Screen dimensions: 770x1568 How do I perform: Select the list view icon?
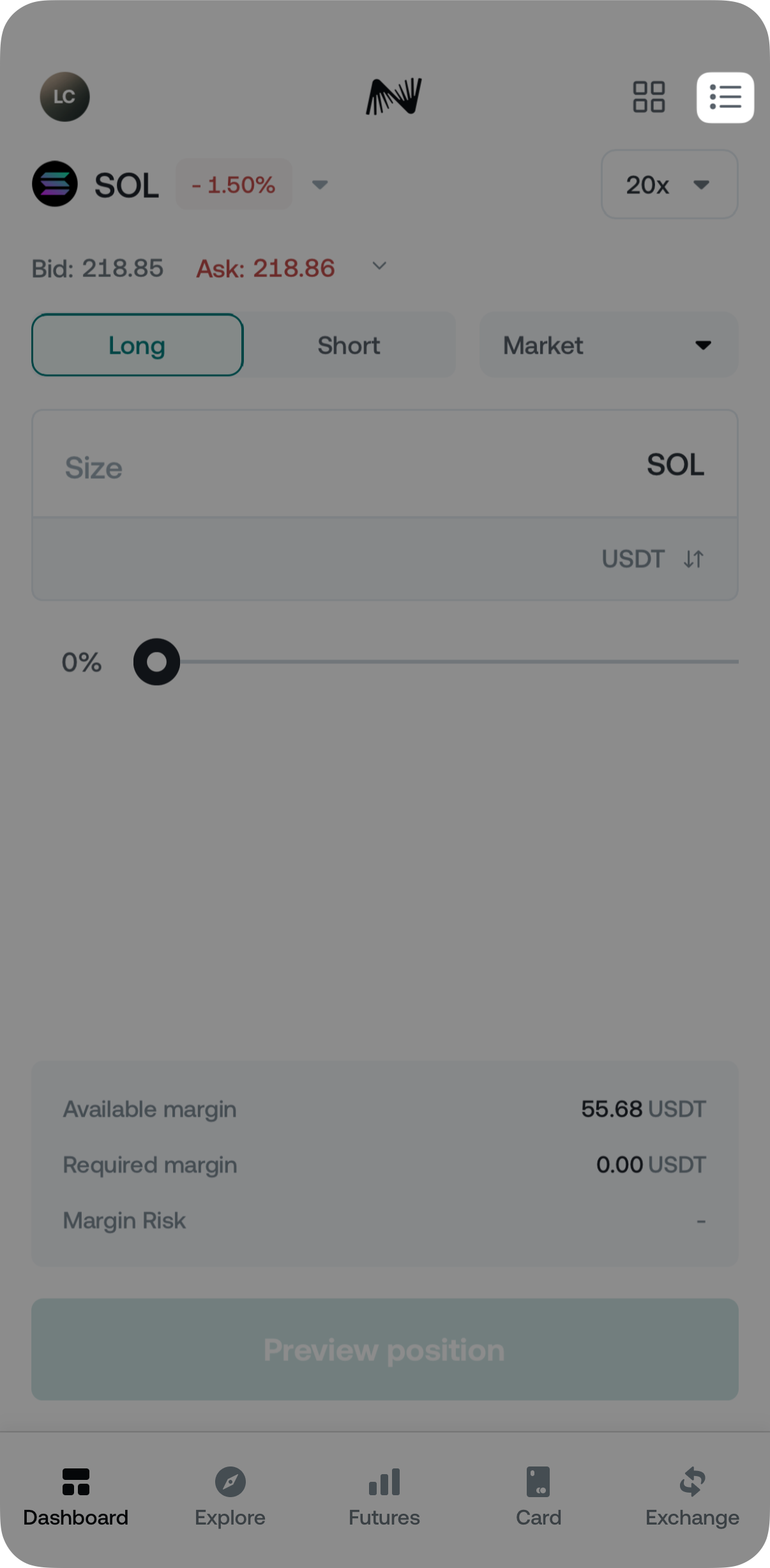(x=725, y=97)
